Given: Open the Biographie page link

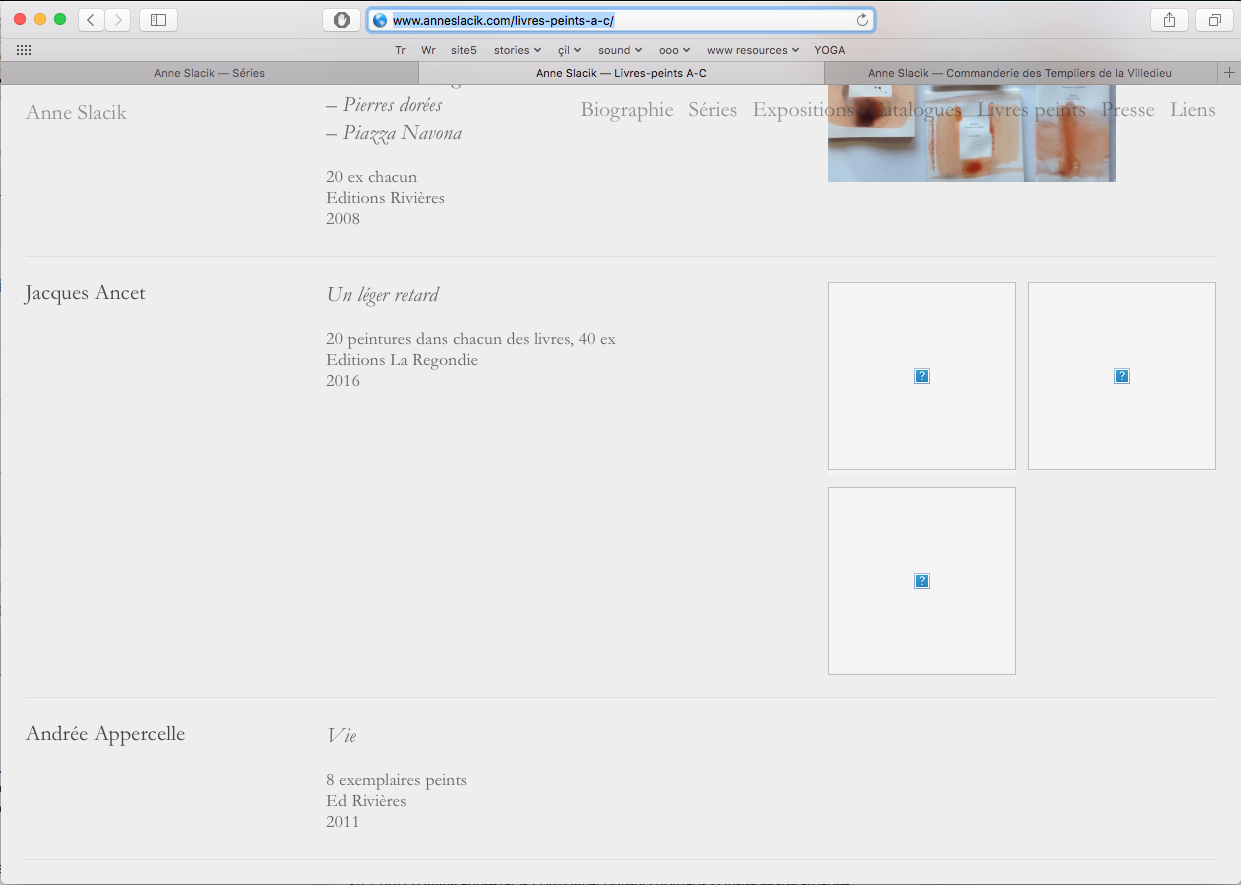Looking at the screenshot, I should pos(627,110).
